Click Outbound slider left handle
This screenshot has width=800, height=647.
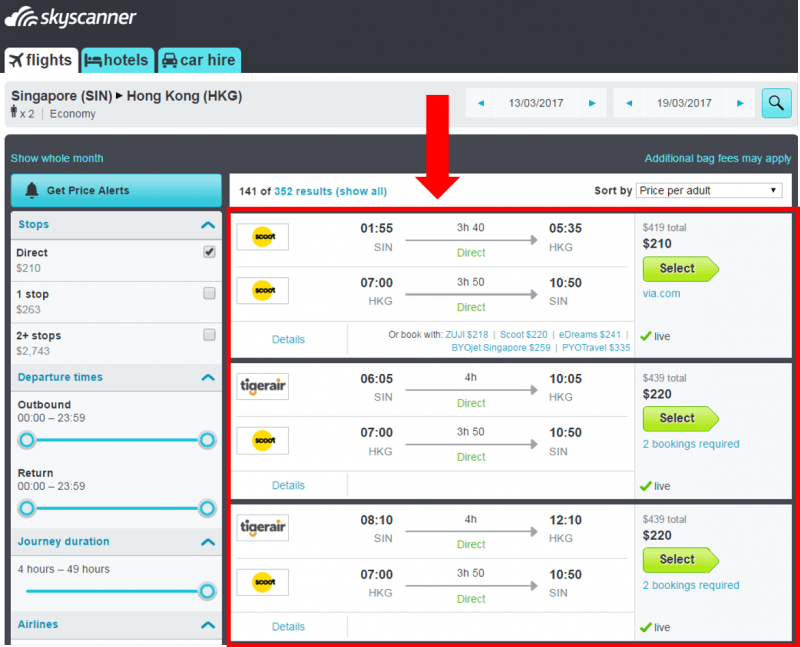(x=27, y=440)
